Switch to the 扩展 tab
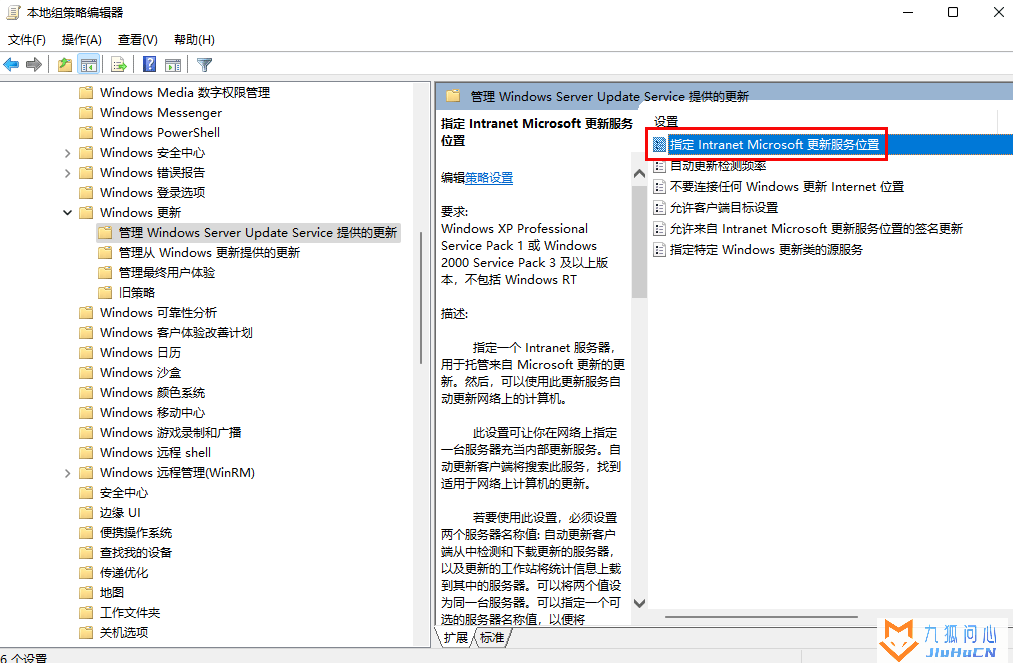 (x=455, y=637)
